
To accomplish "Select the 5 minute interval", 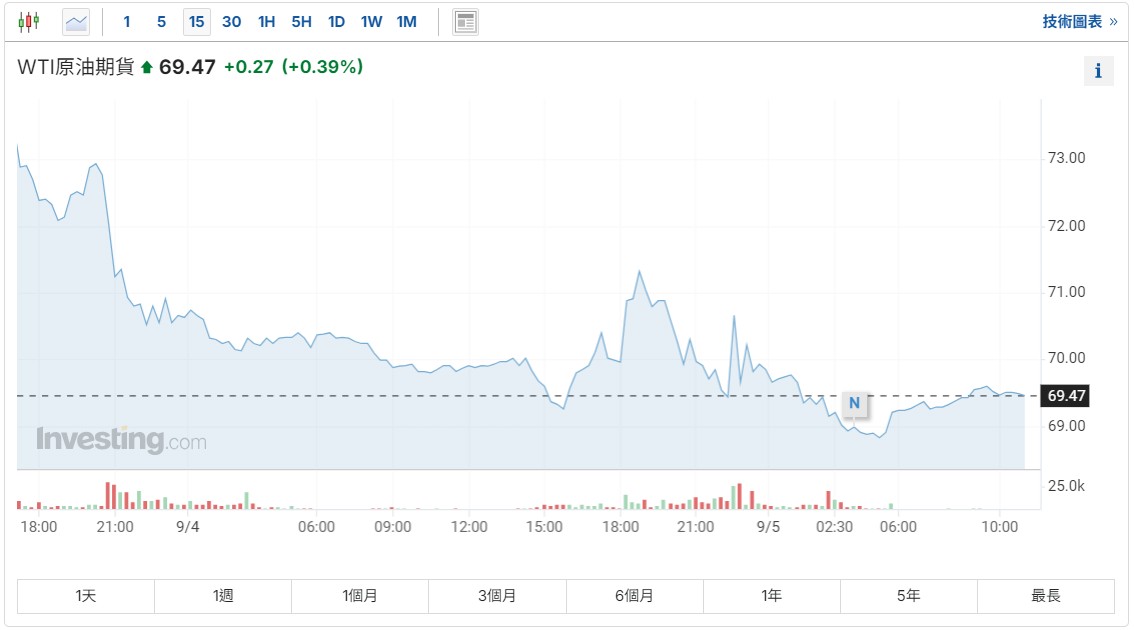I will 161,22.
